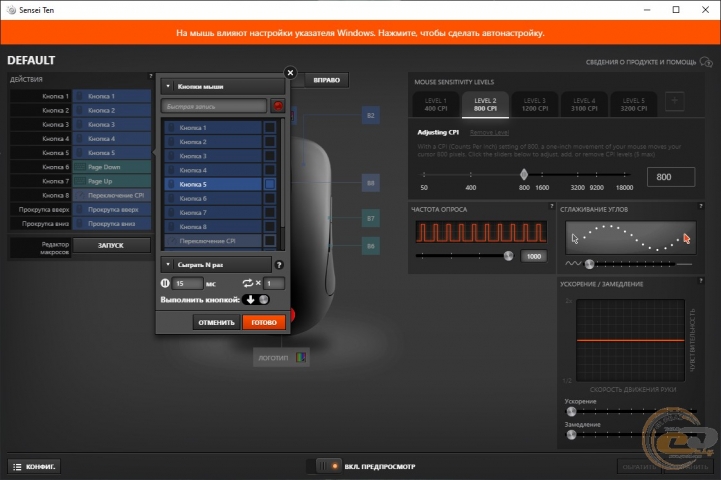Switch to Level 5 3200 CPI tab
721x480 pixels.
(634, 104)
